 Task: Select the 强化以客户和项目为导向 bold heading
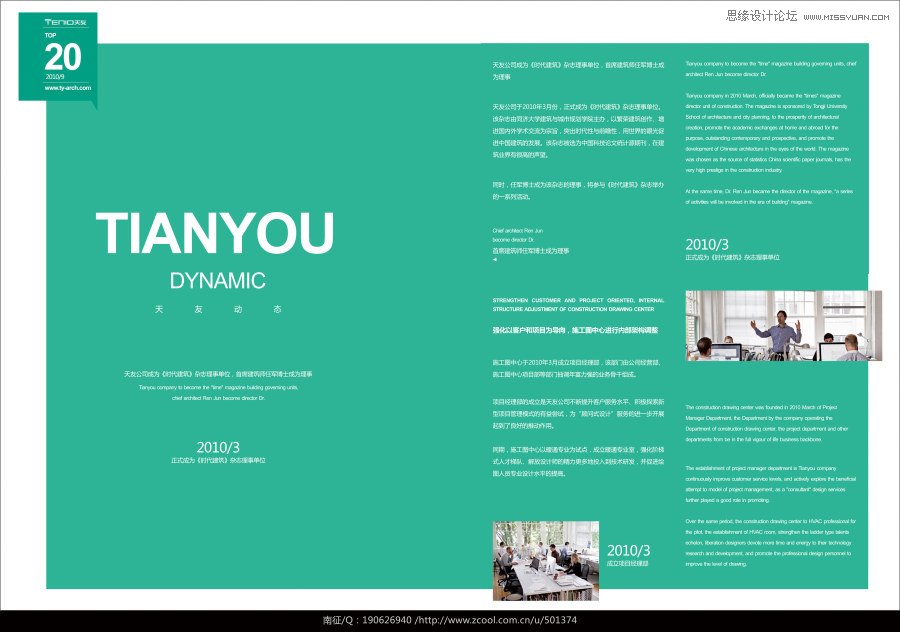click(x=575, y=330)
